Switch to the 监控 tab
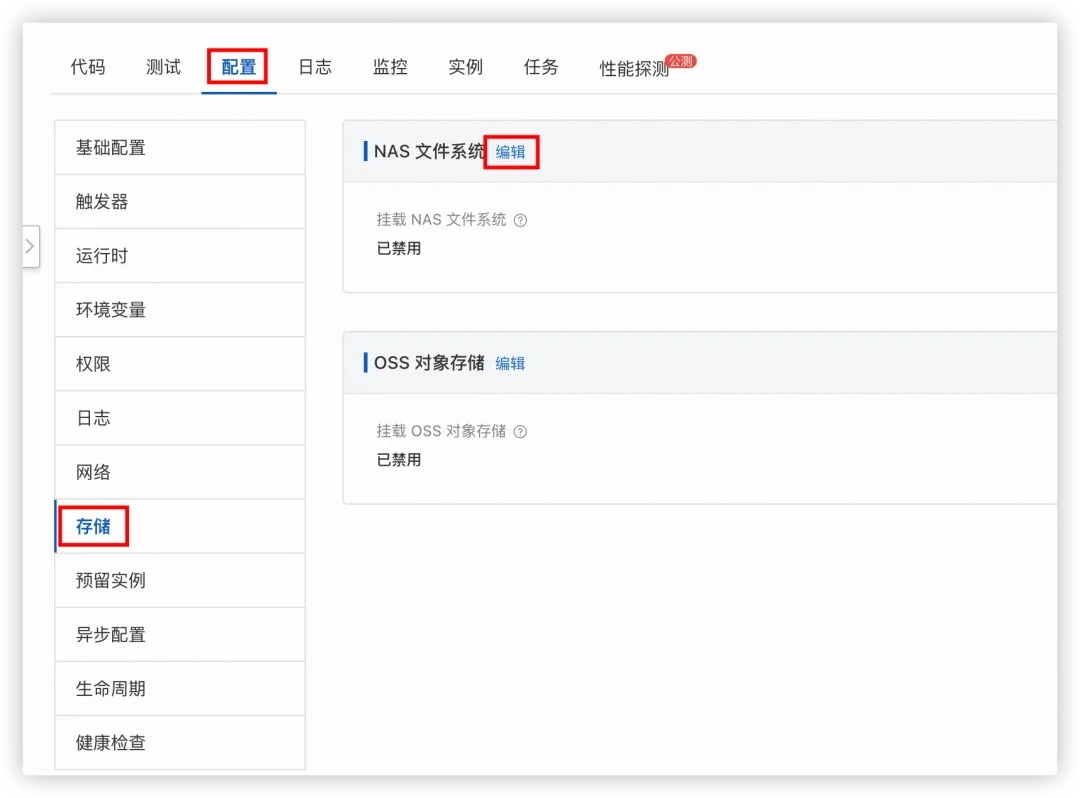 point(390,67)
